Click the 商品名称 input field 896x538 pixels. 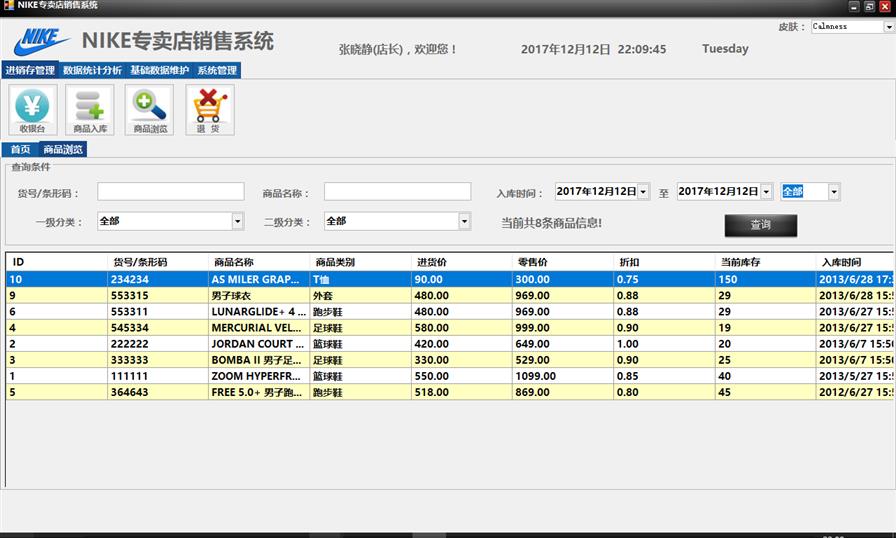pos(397,191)
